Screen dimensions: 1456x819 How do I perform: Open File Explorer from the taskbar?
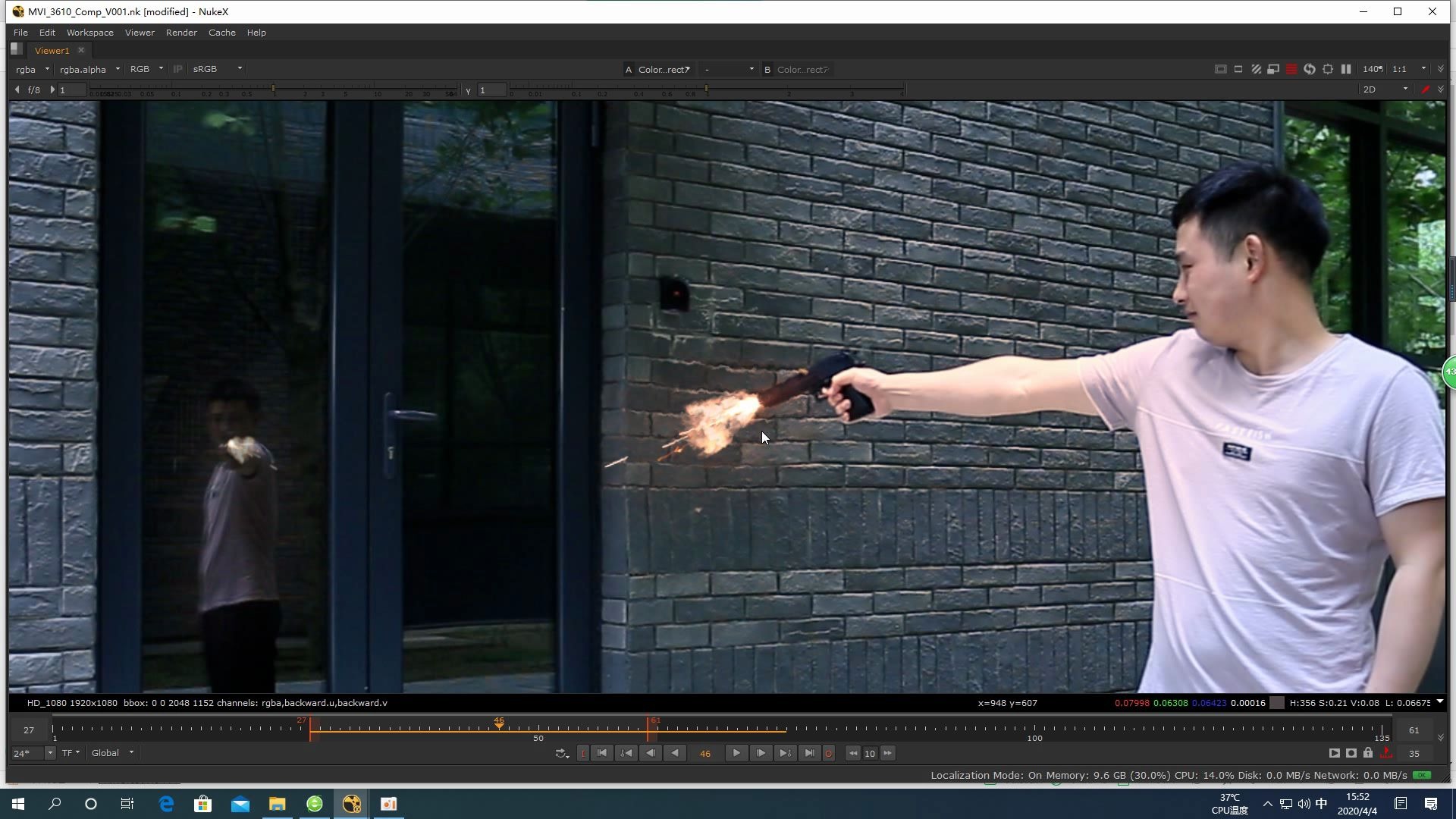point(277,804)
